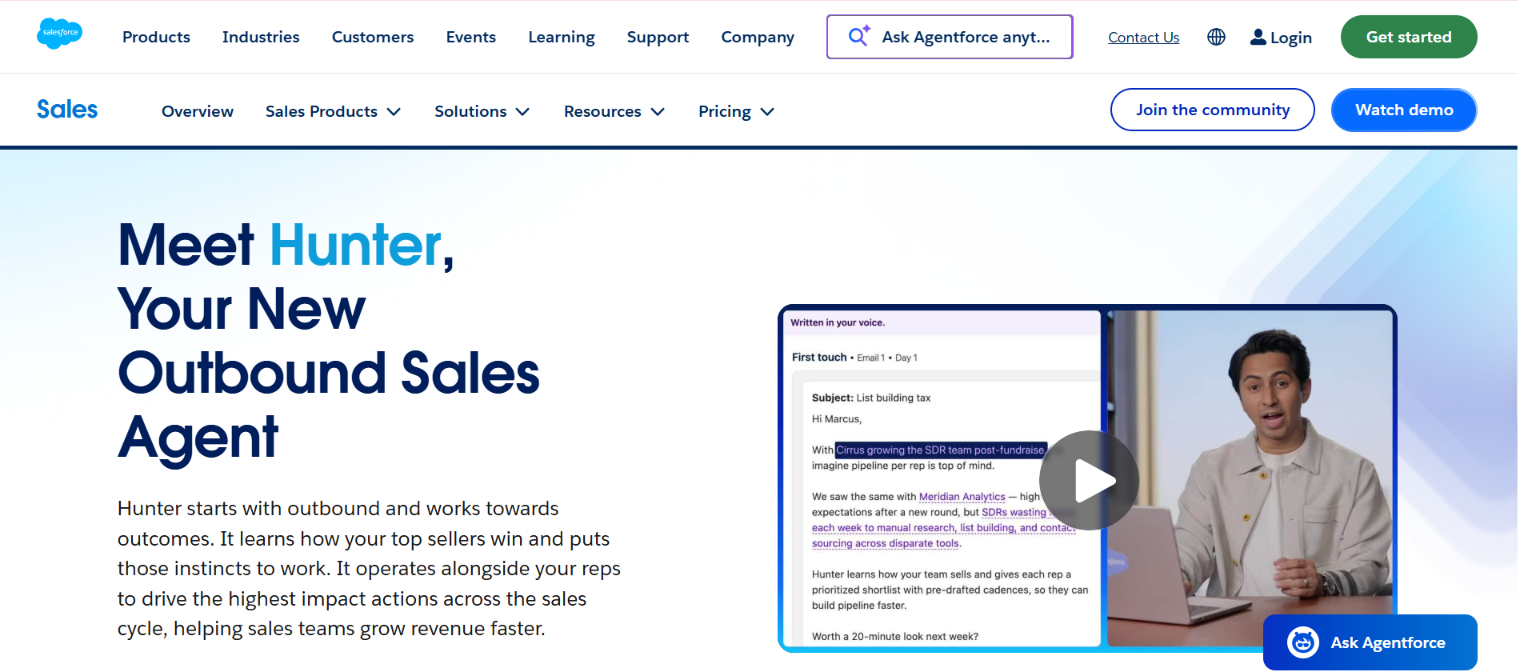This screenshot has width=1518, height=671.
Task: Open the Ask Agentforce chat button
Action: pyautogui.click(x=1370, y=642)
